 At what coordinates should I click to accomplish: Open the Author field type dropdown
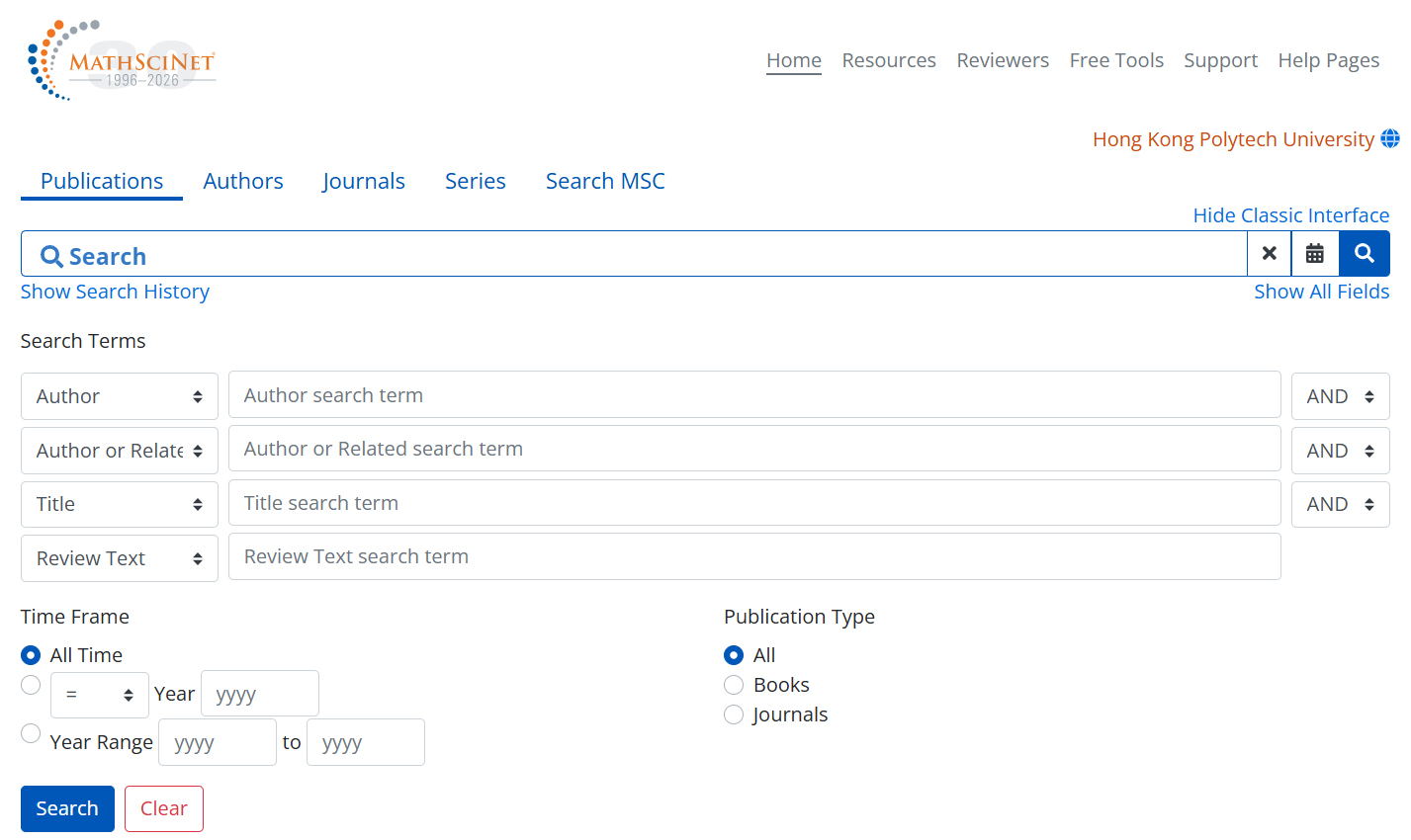pyautogui.click(x=119, y=396)
